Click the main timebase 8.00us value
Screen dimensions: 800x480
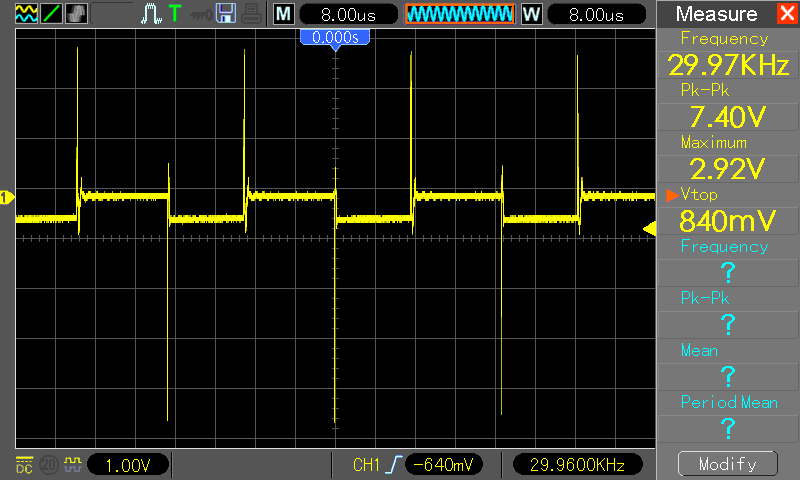348,14
